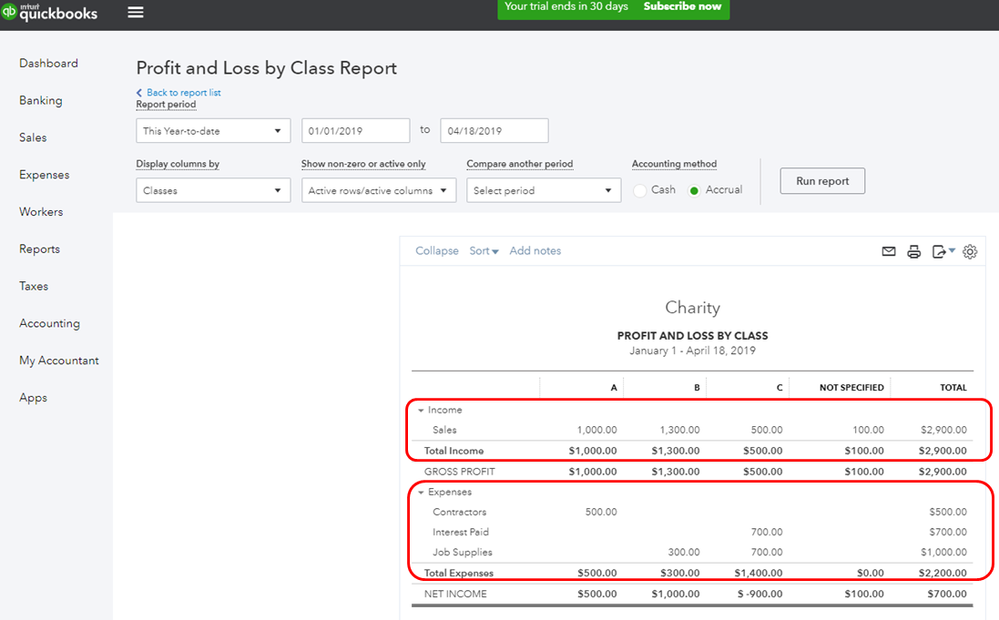Open the hamburger navigation menu
Screen dimensions: 999x620
135,12
